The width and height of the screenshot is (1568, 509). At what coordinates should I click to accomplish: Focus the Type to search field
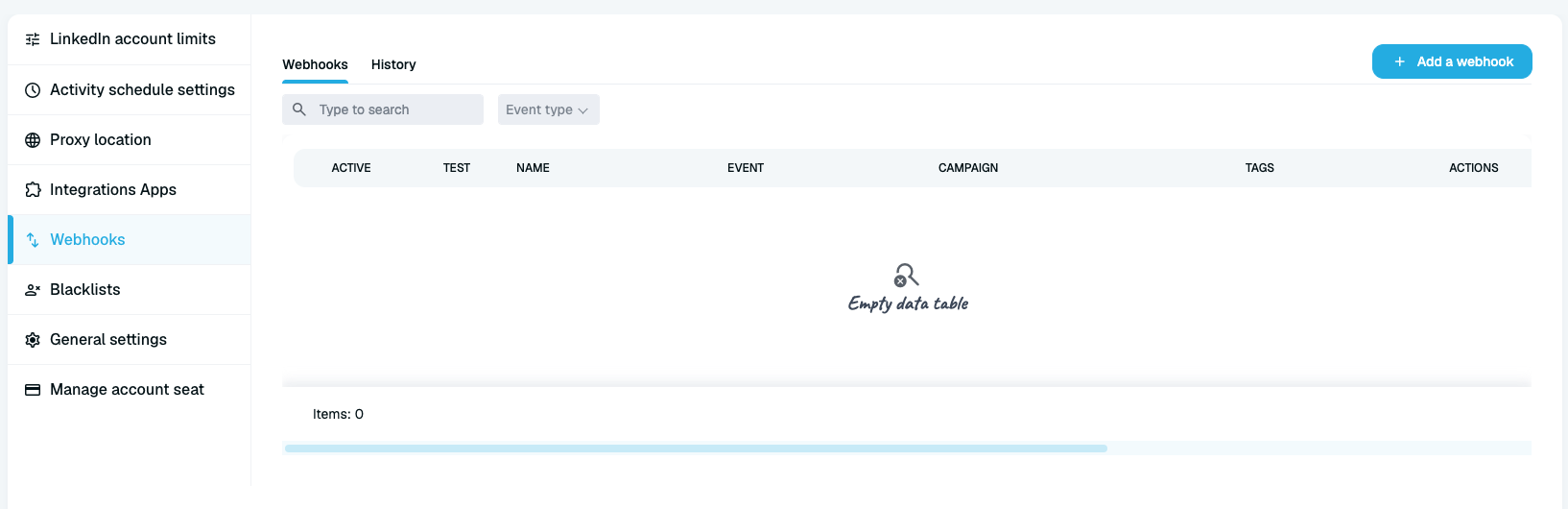[383, 109]
